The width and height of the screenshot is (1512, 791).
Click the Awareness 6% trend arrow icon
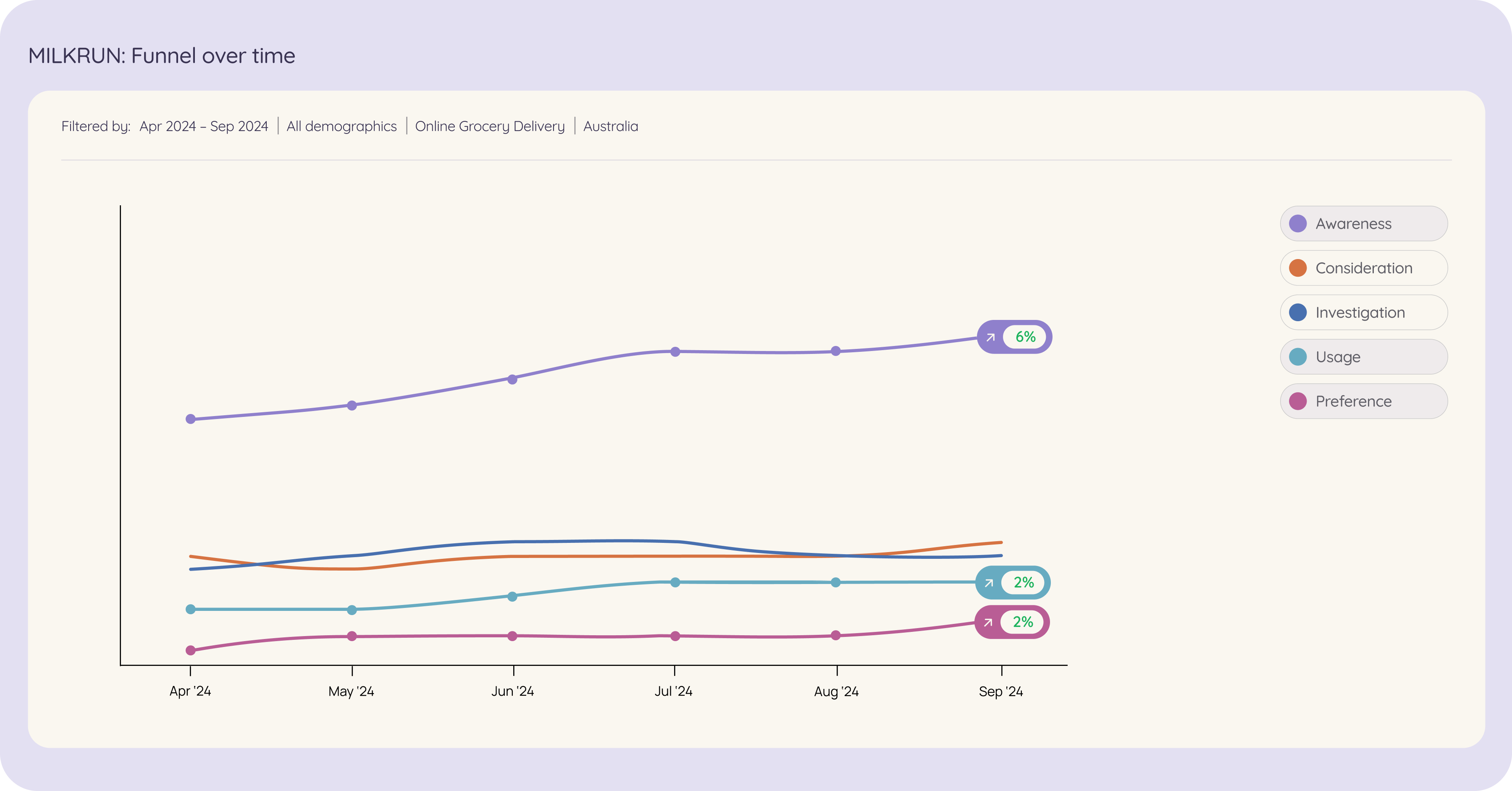pyautogui.click(x=991, y=337)
